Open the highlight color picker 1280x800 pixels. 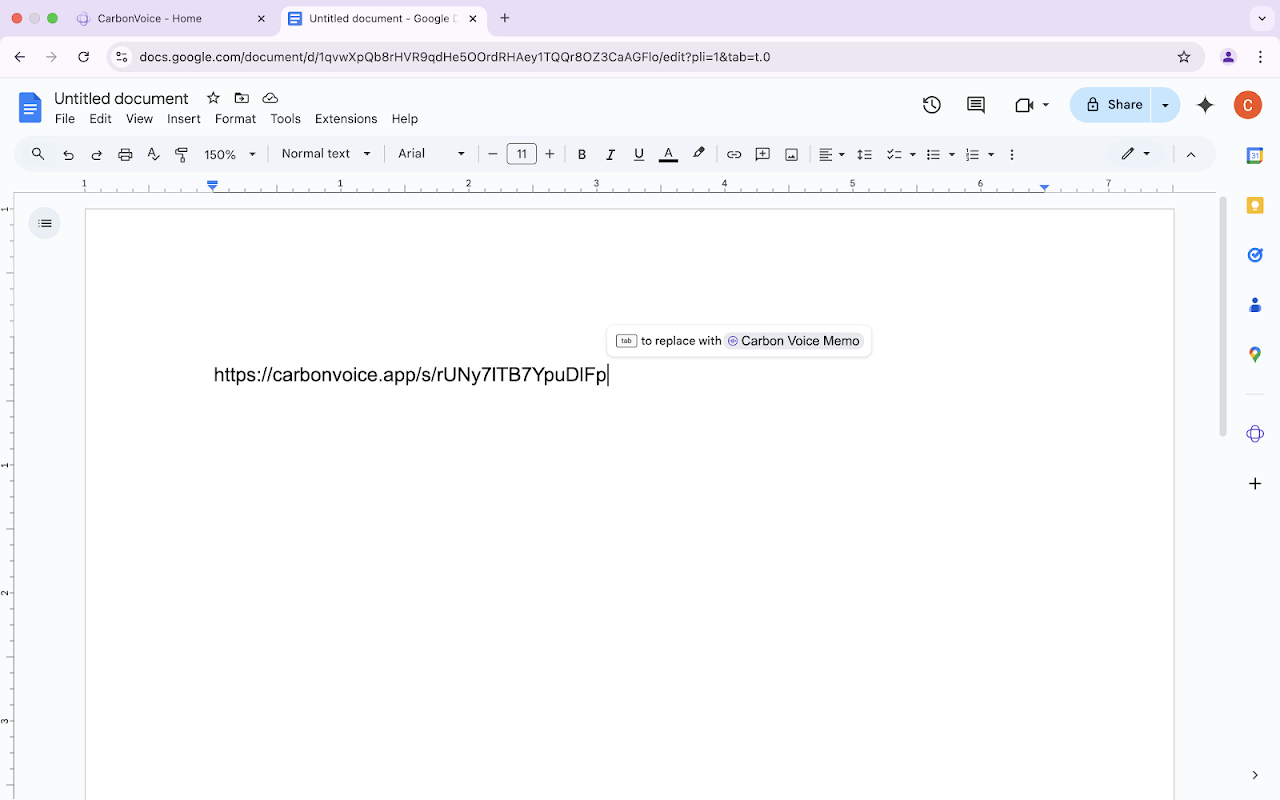click(x=699, y=154)
